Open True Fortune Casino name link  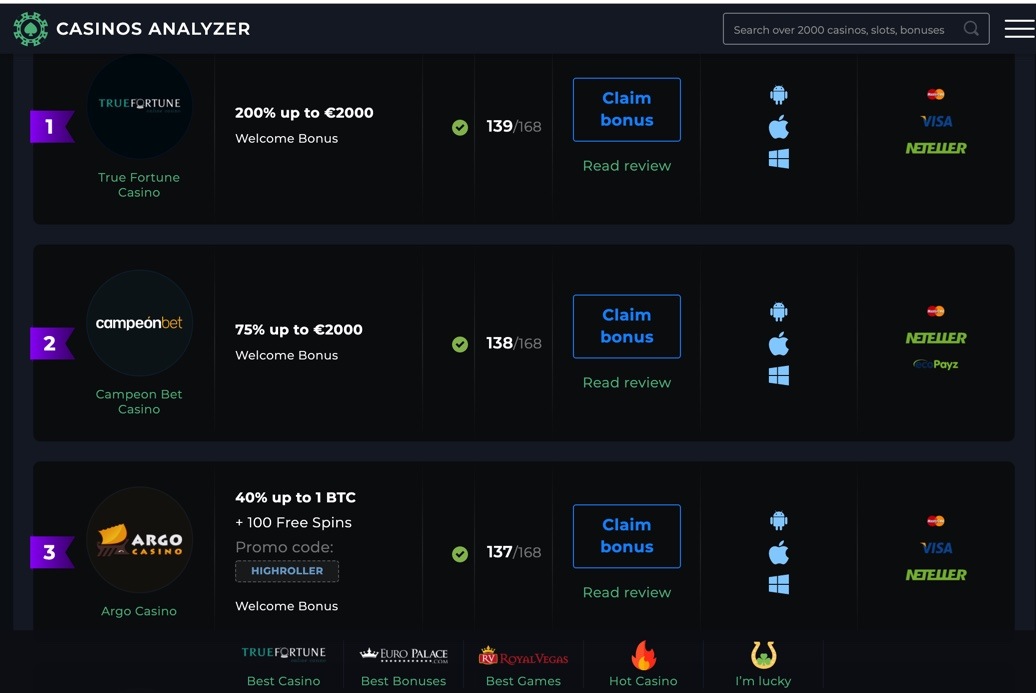pyautogui.click(x=139, y=185)
